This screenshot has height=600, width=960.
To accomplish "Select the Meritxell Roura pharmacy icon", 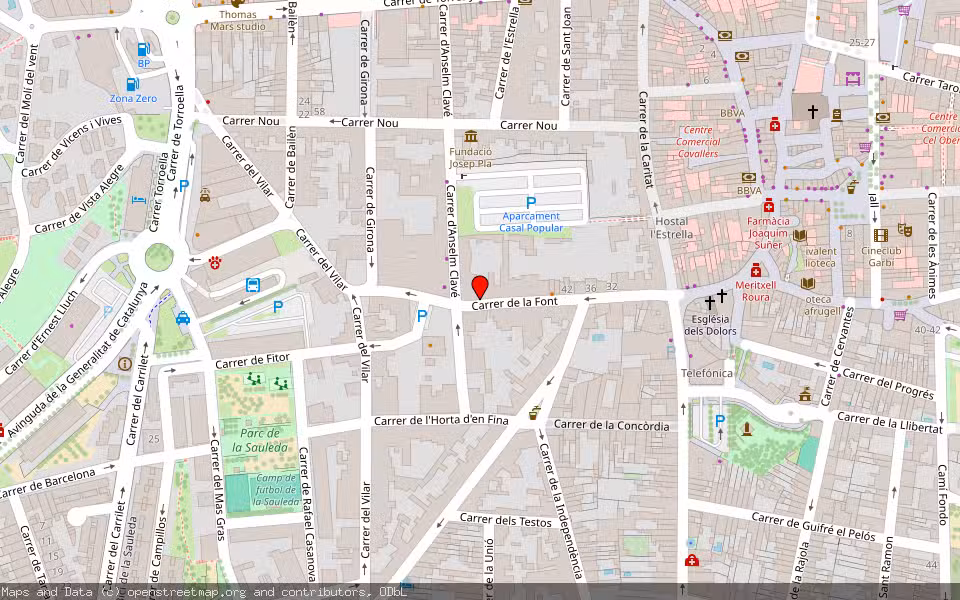I will tap(756, 271).
